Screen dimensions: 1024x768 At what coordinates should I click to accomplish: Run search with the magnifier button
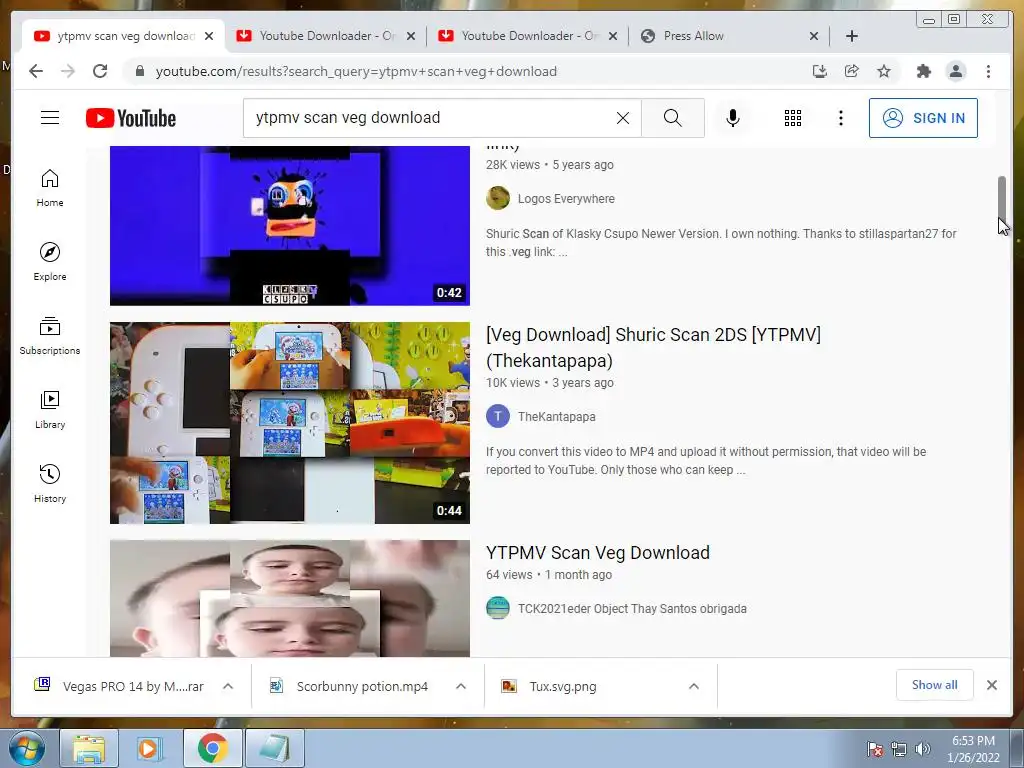pos(673,118)
